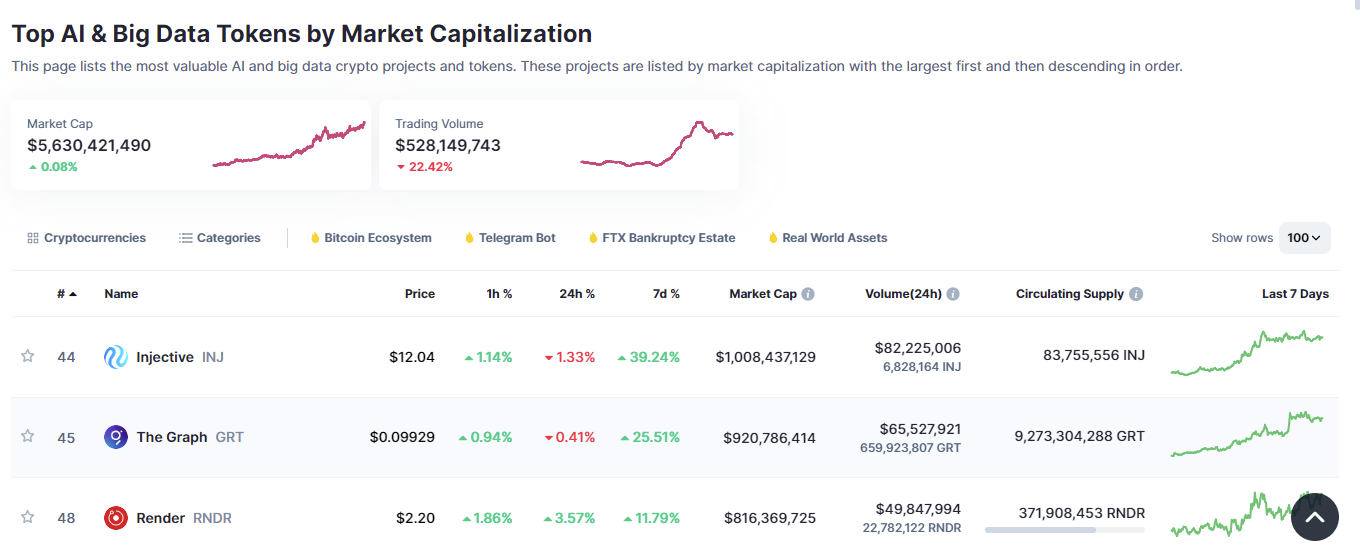1360x553 pixels.
Task: Click the Volume(24h) info icon
Action: pyautogui.click(x=953, y=294)
